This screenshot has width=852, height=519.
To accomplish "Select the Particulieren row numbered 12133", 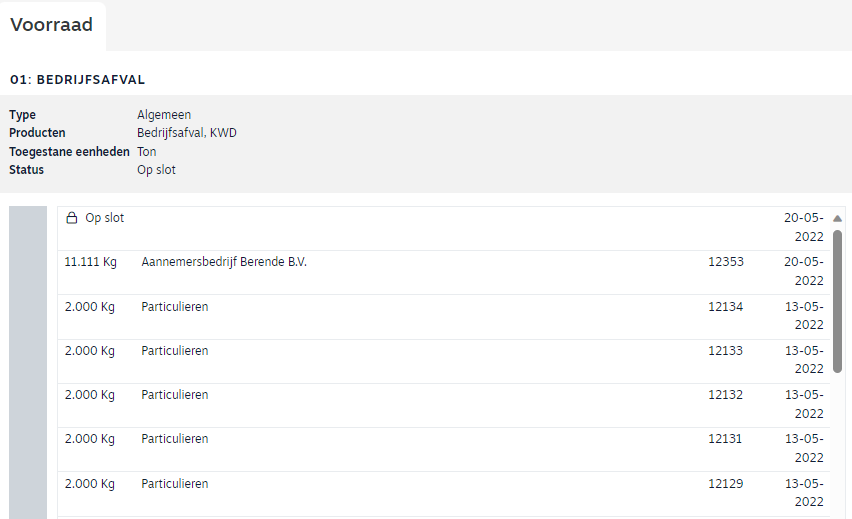I will point(175,351).
